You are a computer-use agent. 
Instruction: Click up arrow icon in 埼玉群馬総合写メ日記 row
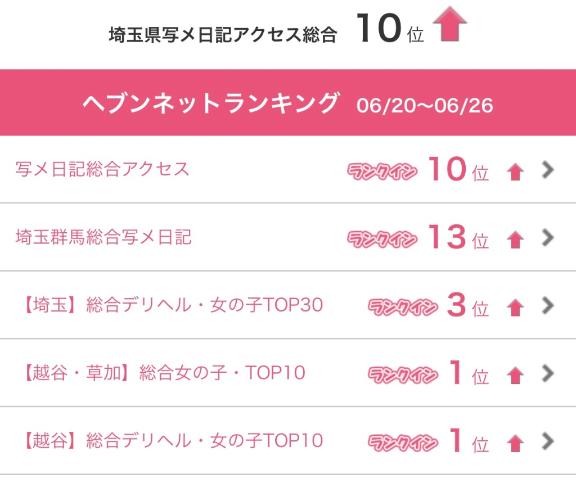tap(515, 240)
